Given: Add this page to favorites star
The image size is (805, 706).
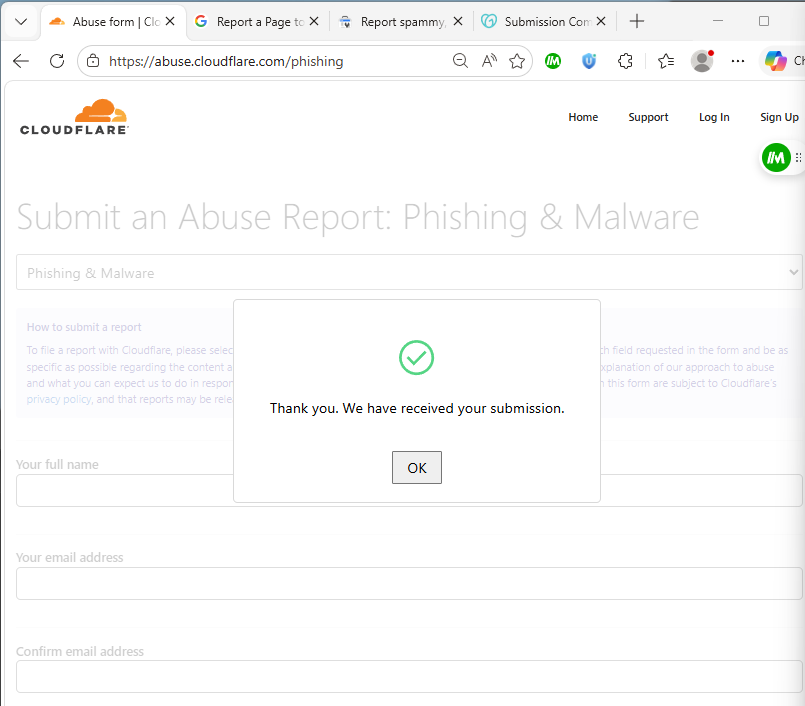Looking at the screenshot, I should point(517,61).
